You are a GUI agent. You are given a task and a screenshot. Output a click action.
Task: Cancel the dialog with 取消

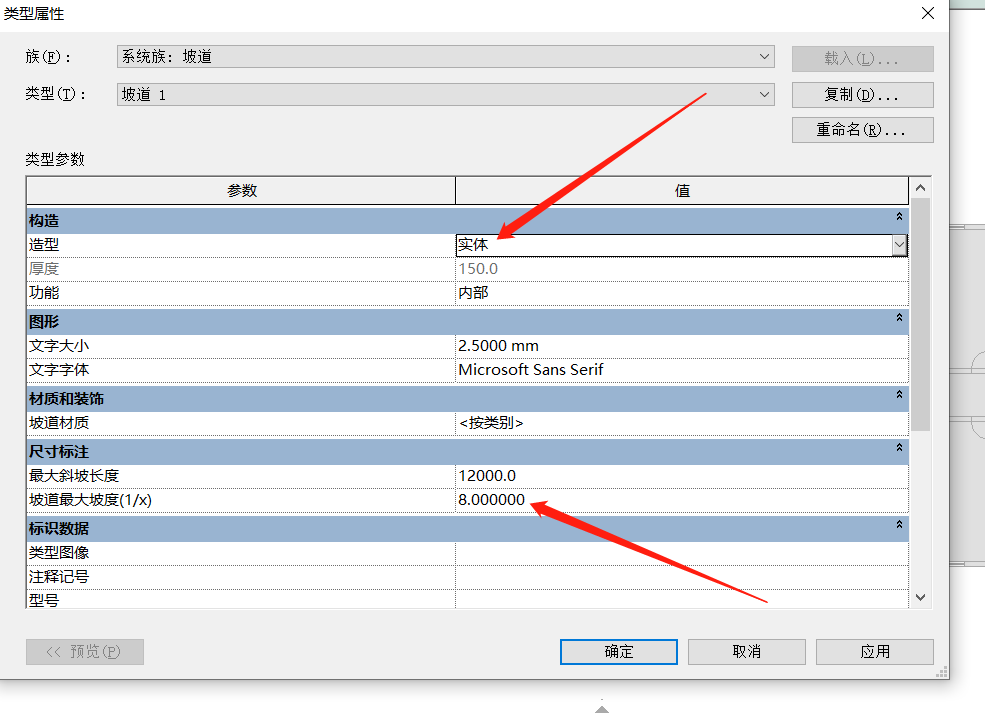(746, 651)
